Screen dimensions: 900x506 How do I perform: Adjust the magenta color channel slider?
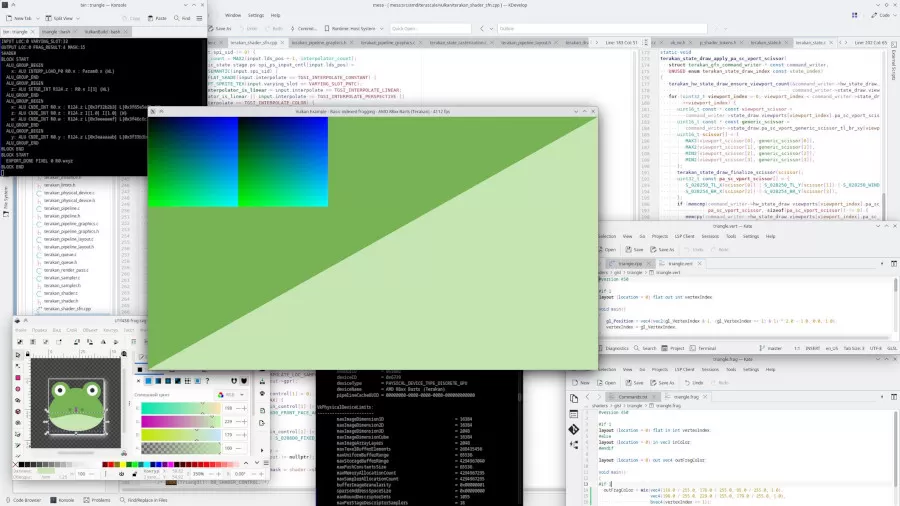[x=190, y=421]
